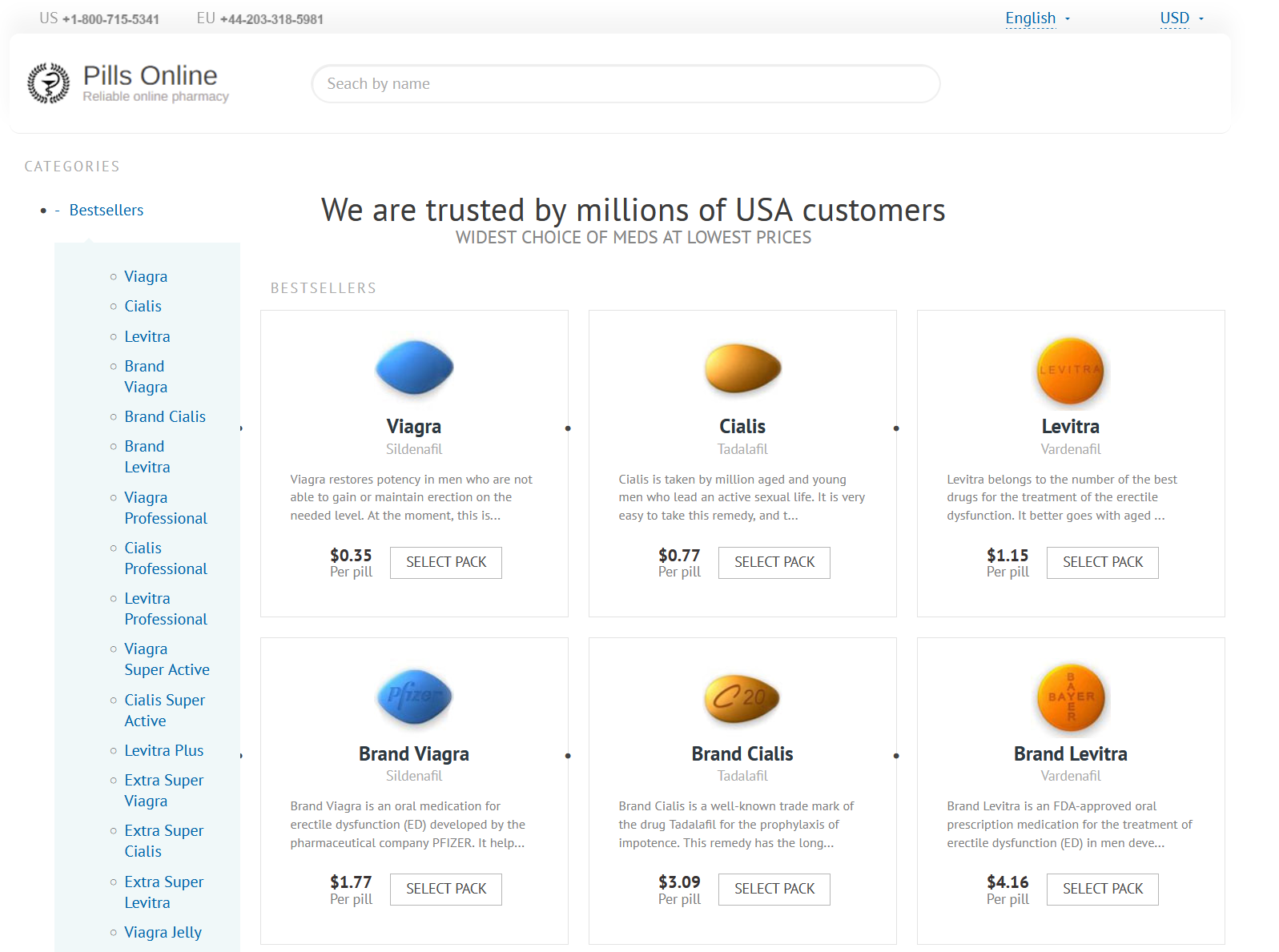Select pack for Brand Viagra at $1.77
Image resolution: width=1279 pixels, height=952 pixels.
[x=446, y=890]
